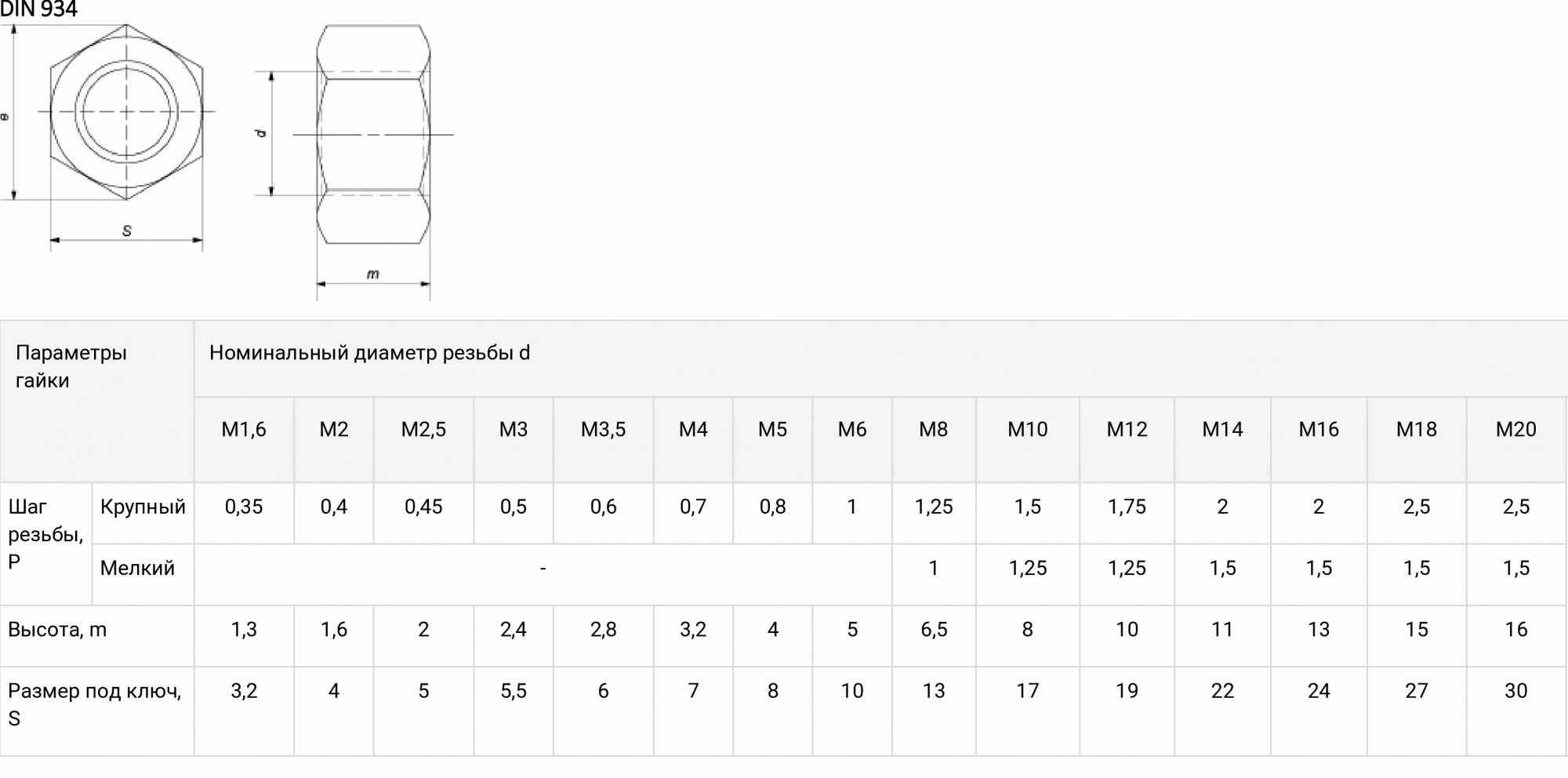Click wrench size value 30
1568x778 pixels.
pyautogui.click(x=1515, y=691)
